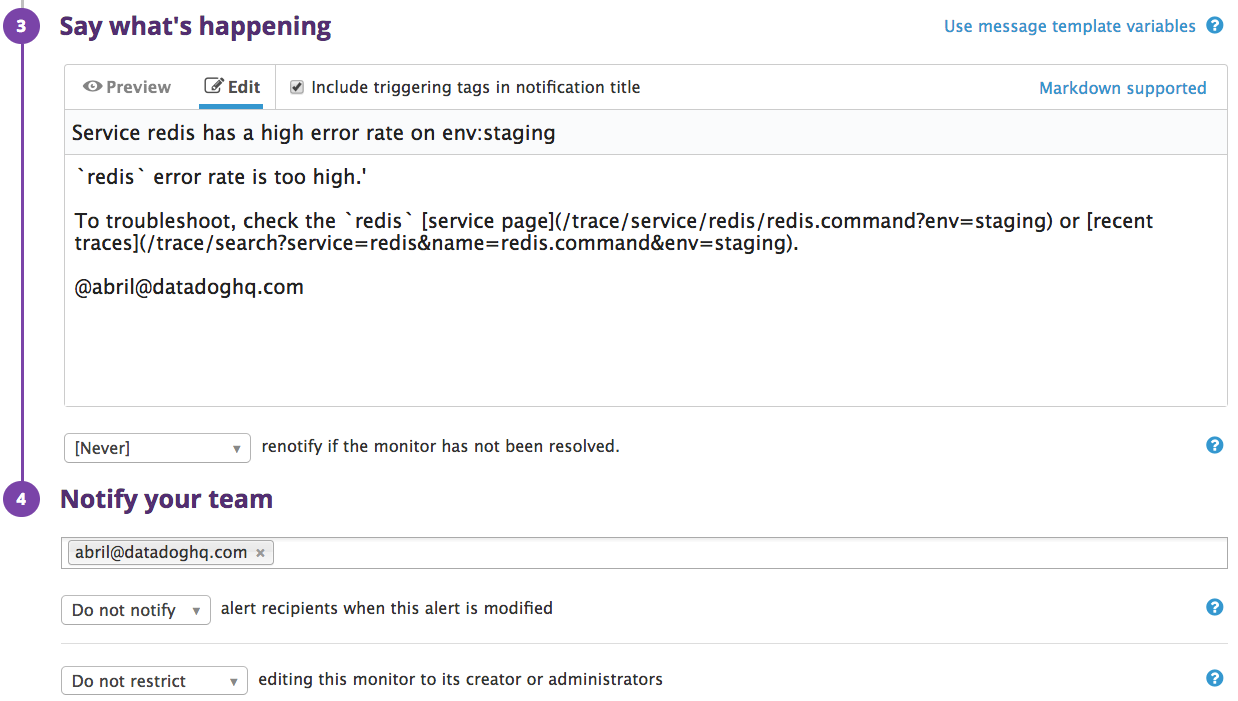This screenshot has height=701, width=1238.
Task: Switch to the Preview tab
Action: click(127, 87)
